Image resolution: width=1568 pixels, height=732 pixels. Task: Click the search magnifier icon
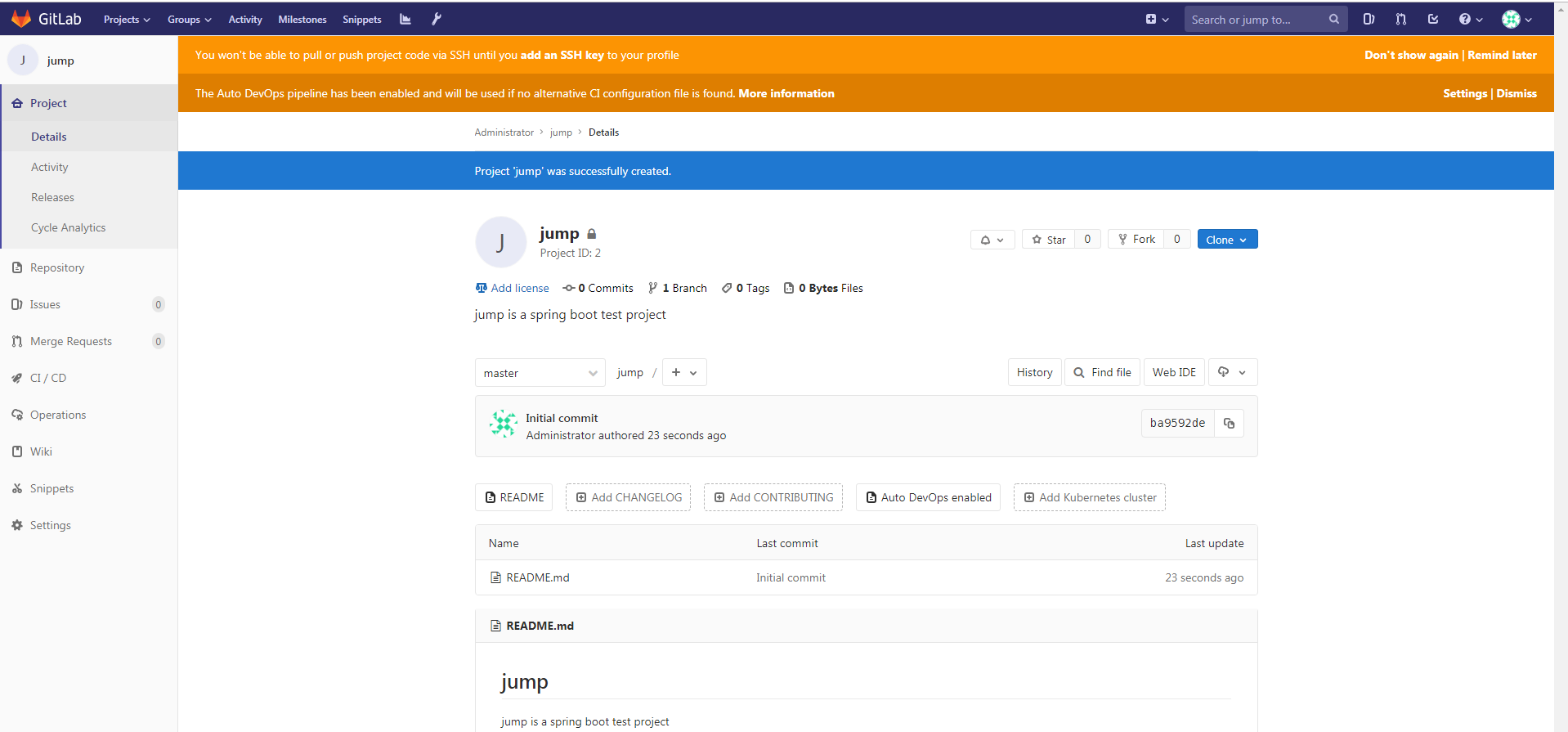click(x=1333, y=19)
